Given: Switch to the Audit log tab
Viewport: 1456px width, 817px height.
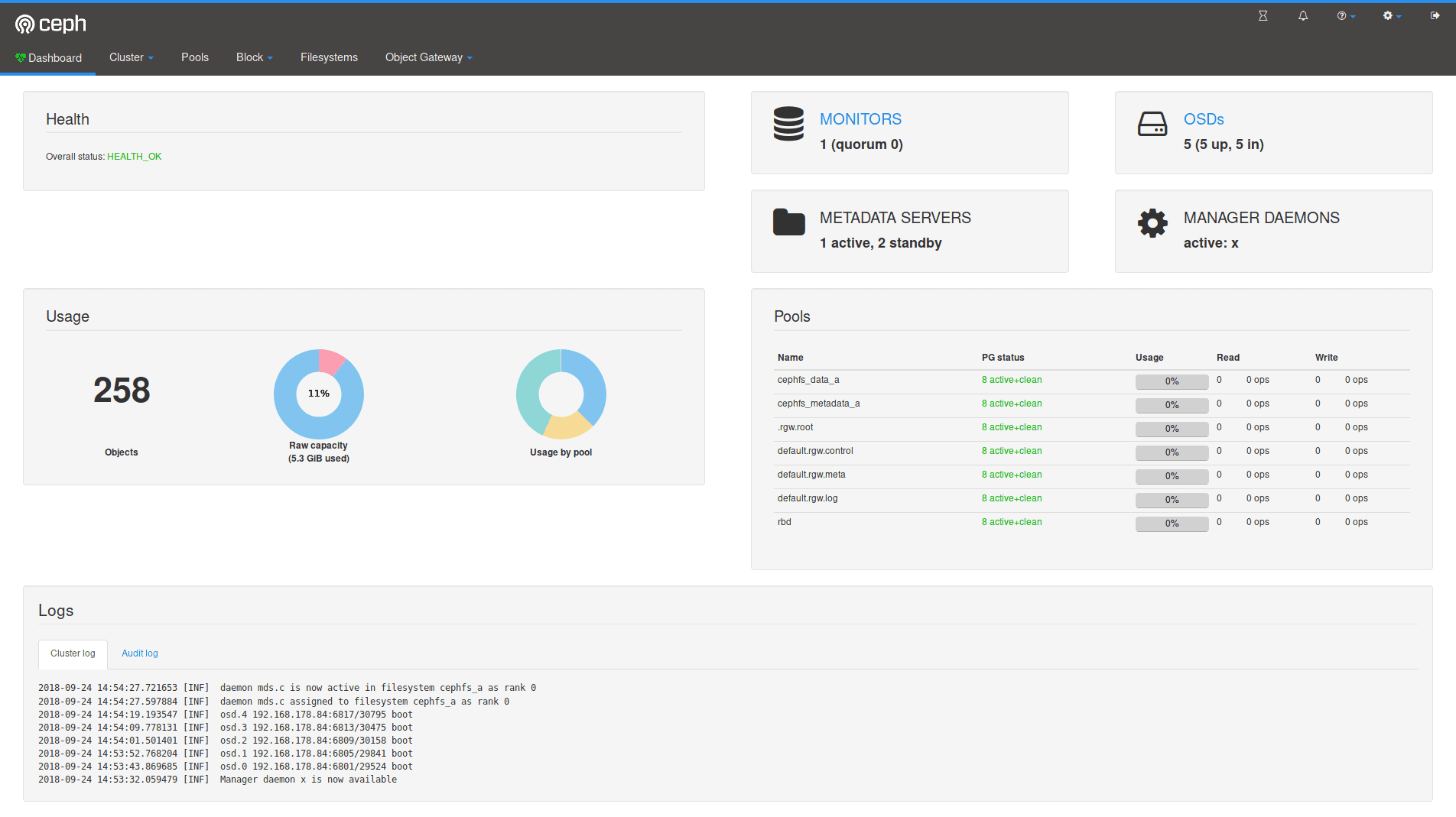Looking at the screenshot, I should [x=140, y=653].
